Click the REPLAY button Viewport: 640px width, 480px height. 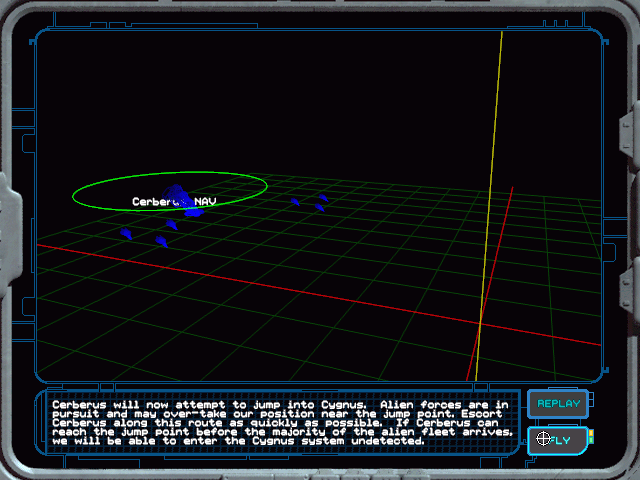click(x=558, y=404)
